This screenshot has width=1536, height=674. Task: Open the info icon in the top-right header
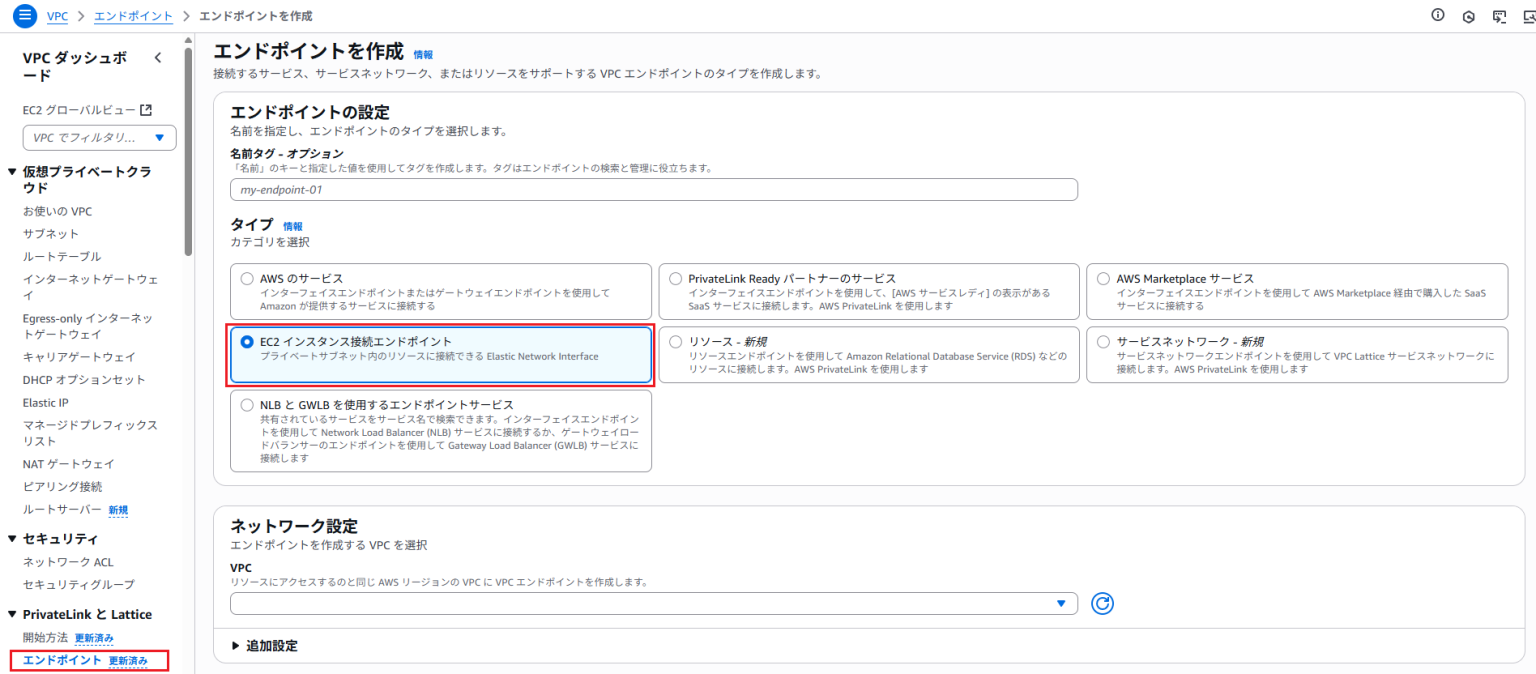(1437, 16)
